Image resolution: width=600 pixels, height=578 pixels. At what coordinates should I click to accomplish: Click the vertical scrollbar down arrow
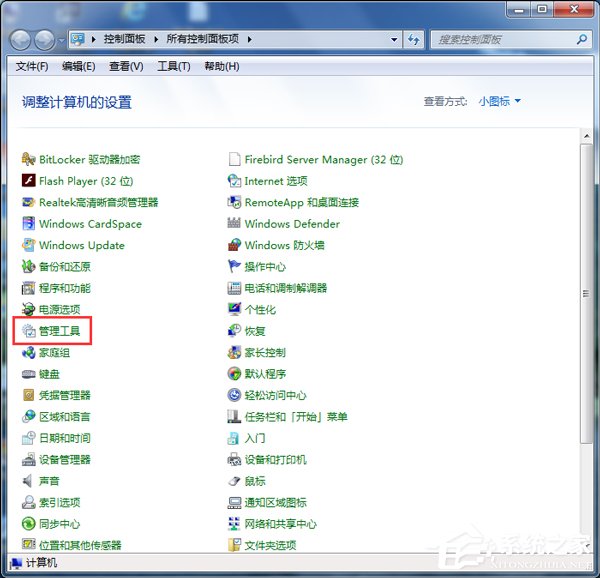[x=587, y=544]
